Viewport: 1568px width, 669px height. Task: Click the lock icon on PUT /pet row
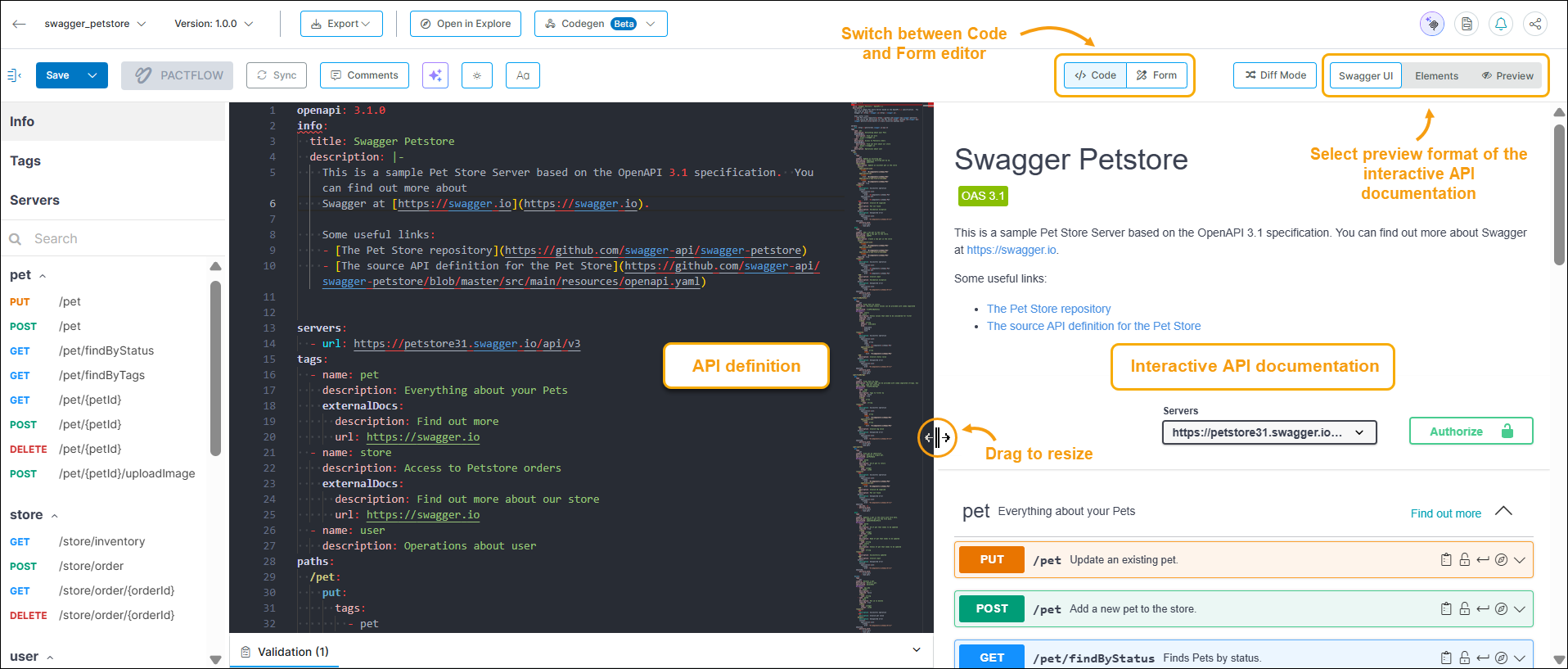(x=1464, y=560)
